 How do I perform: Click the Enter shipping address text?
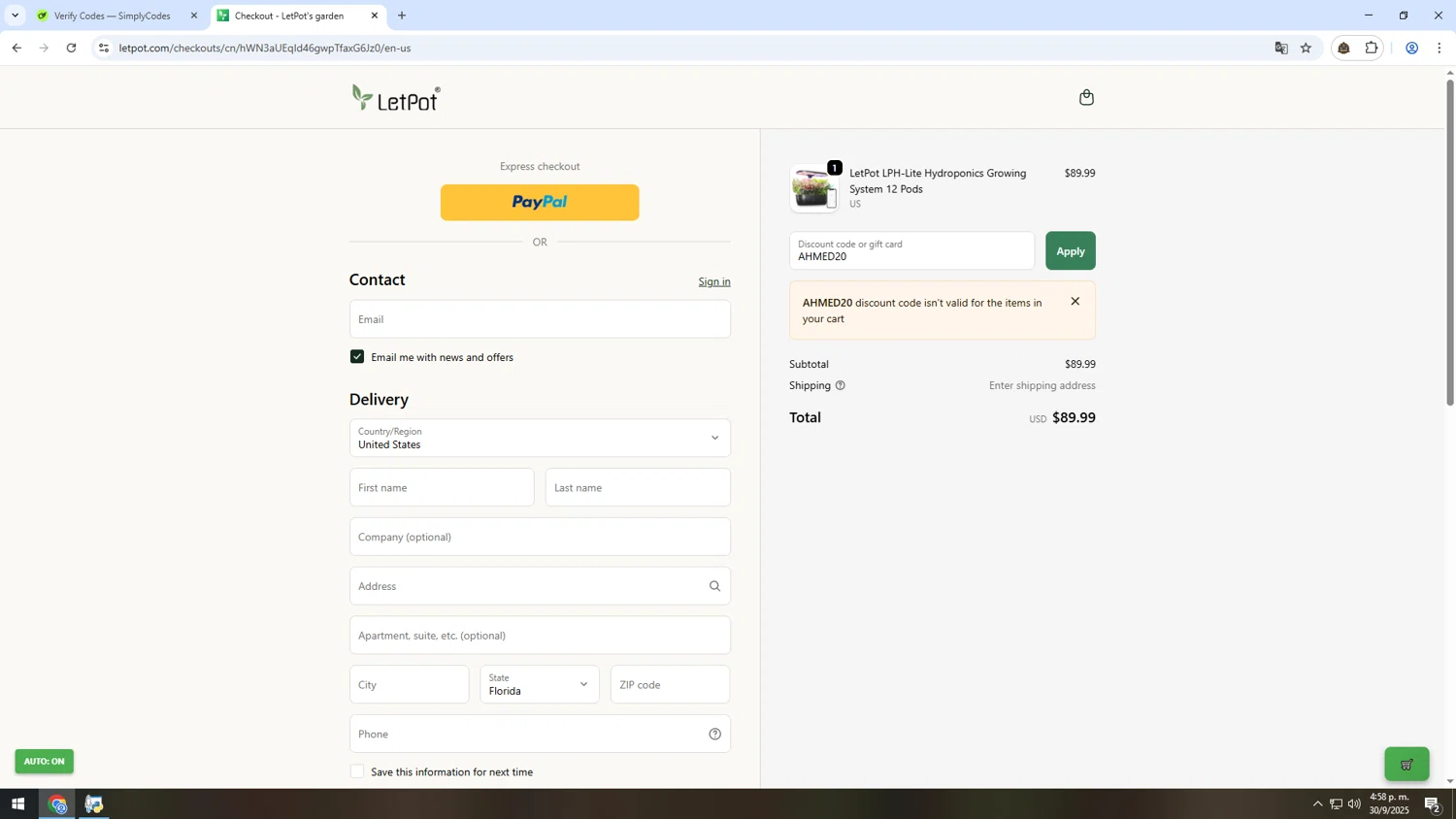coord(1042,385)
